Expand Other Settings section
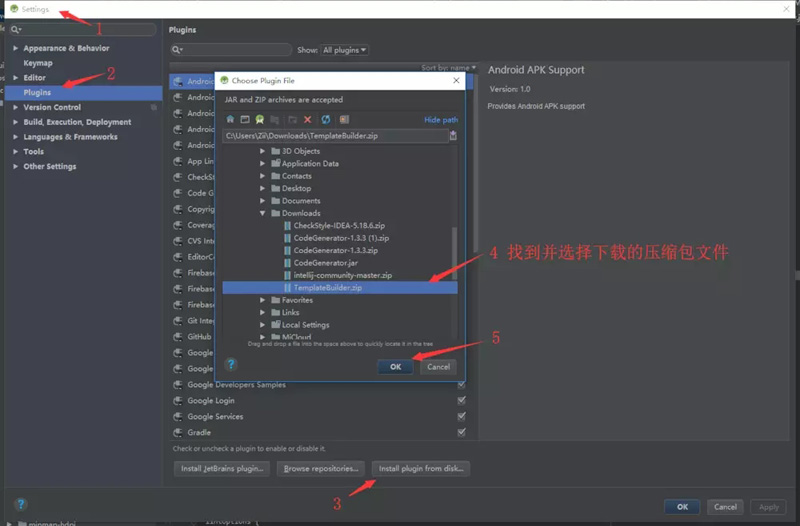Viewport: 800px width, 526px height. tap(15, 166)
